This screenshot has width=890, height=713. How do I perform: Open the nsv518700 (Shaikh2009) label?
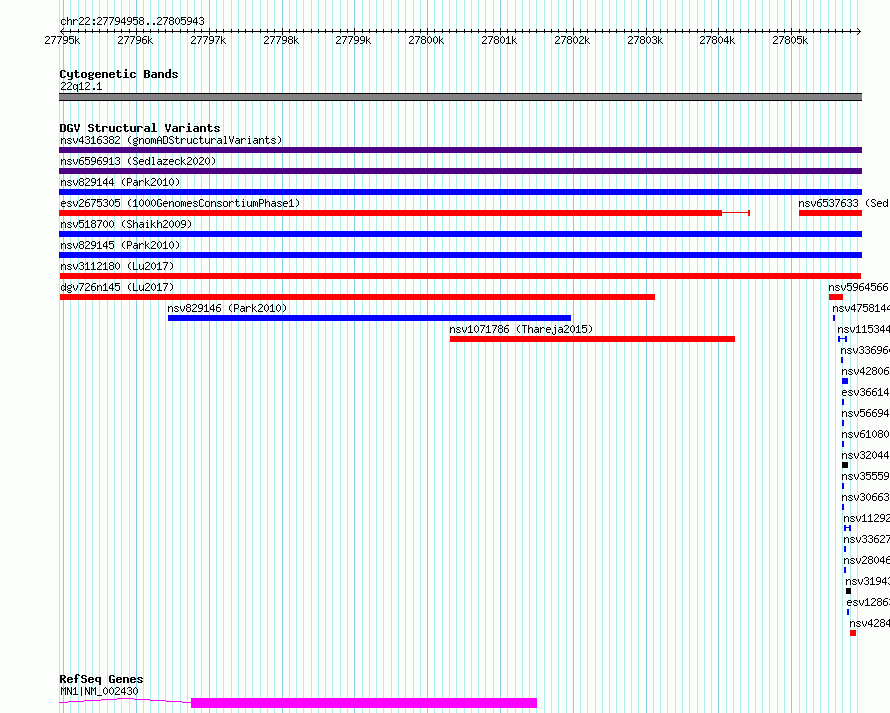click(126, 224)
